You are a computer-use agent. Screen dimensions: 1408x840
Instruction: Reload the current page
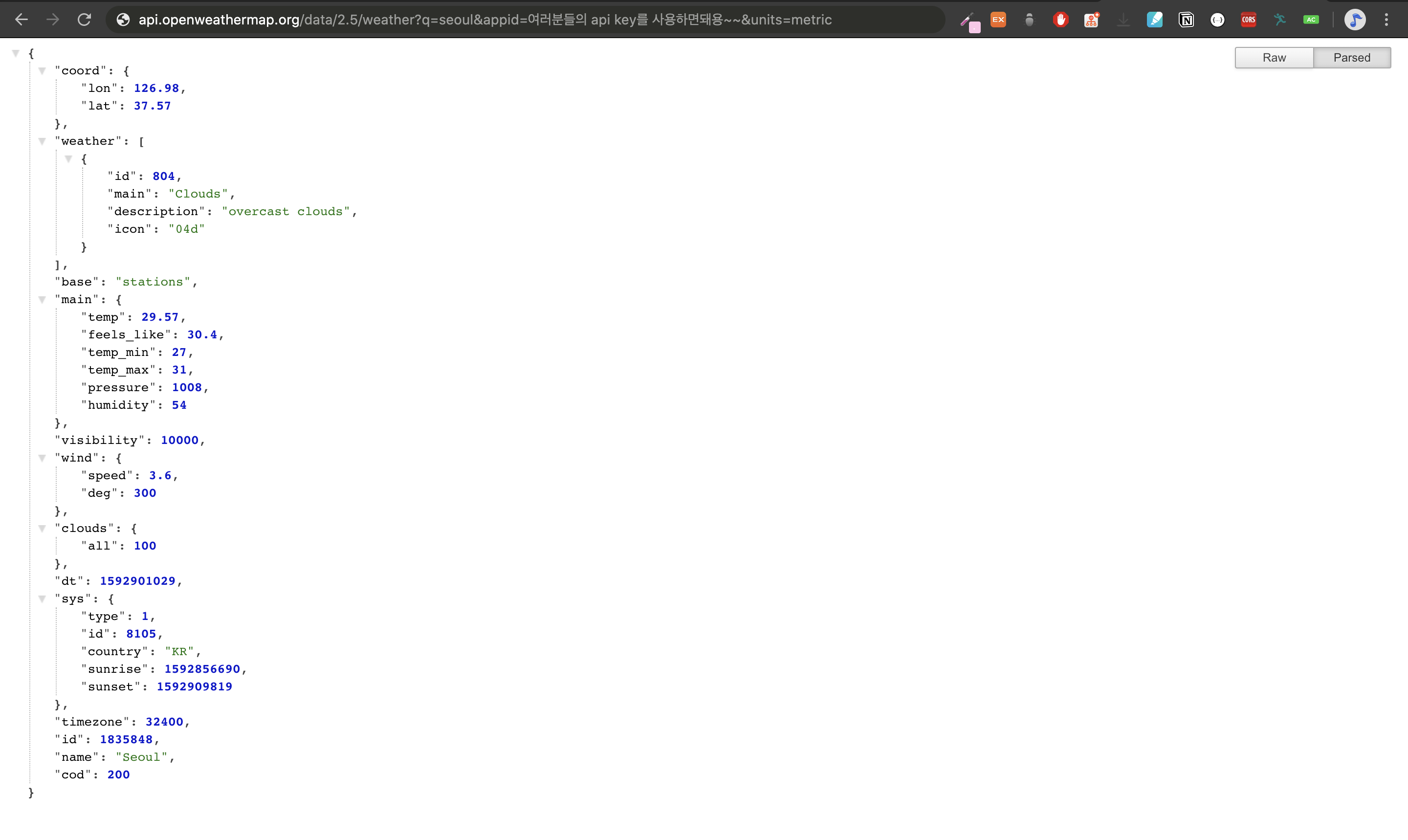(84, 20)
